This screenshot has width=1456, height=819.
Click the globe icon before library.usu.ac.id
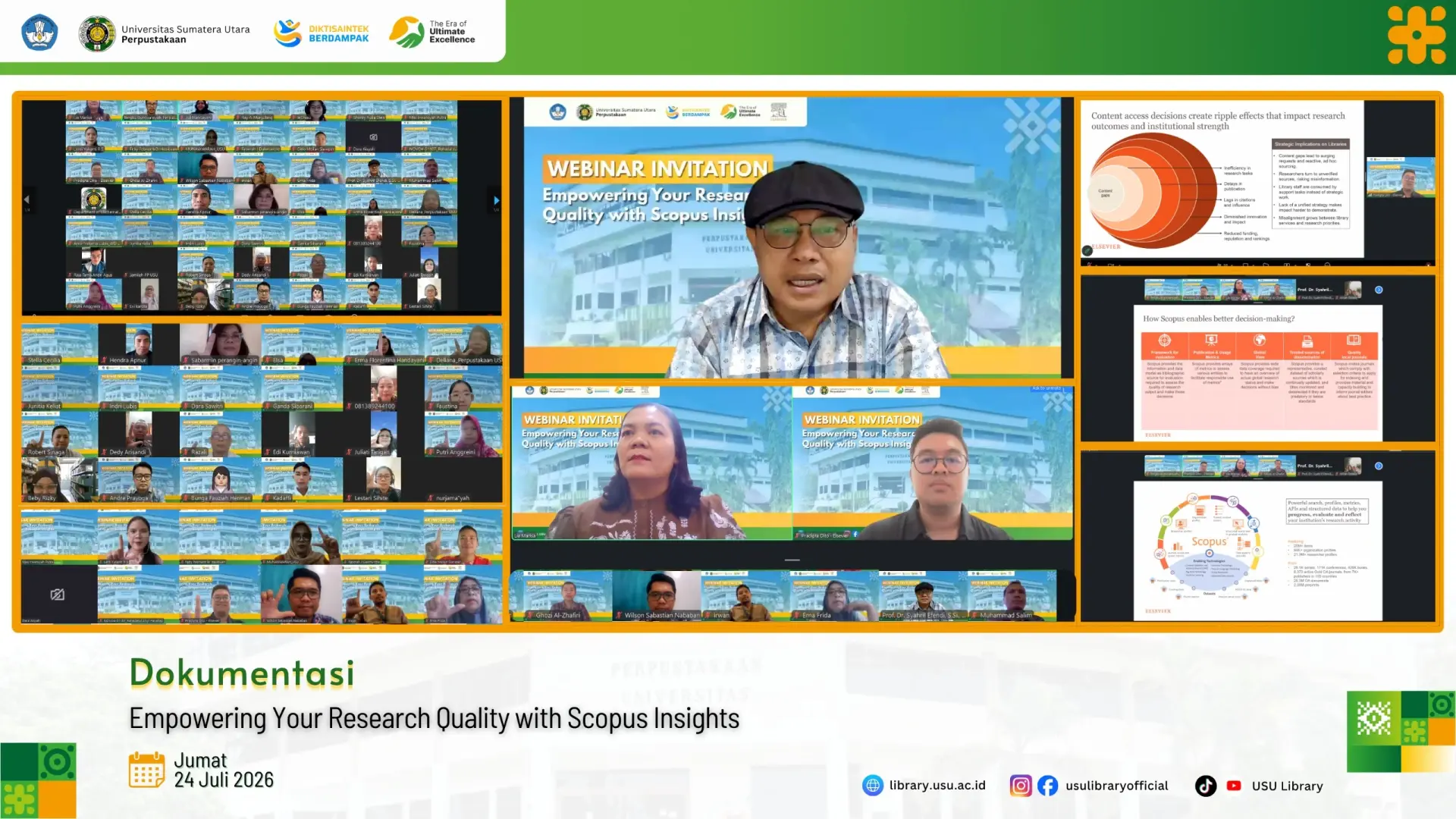(x=873, y=786)
